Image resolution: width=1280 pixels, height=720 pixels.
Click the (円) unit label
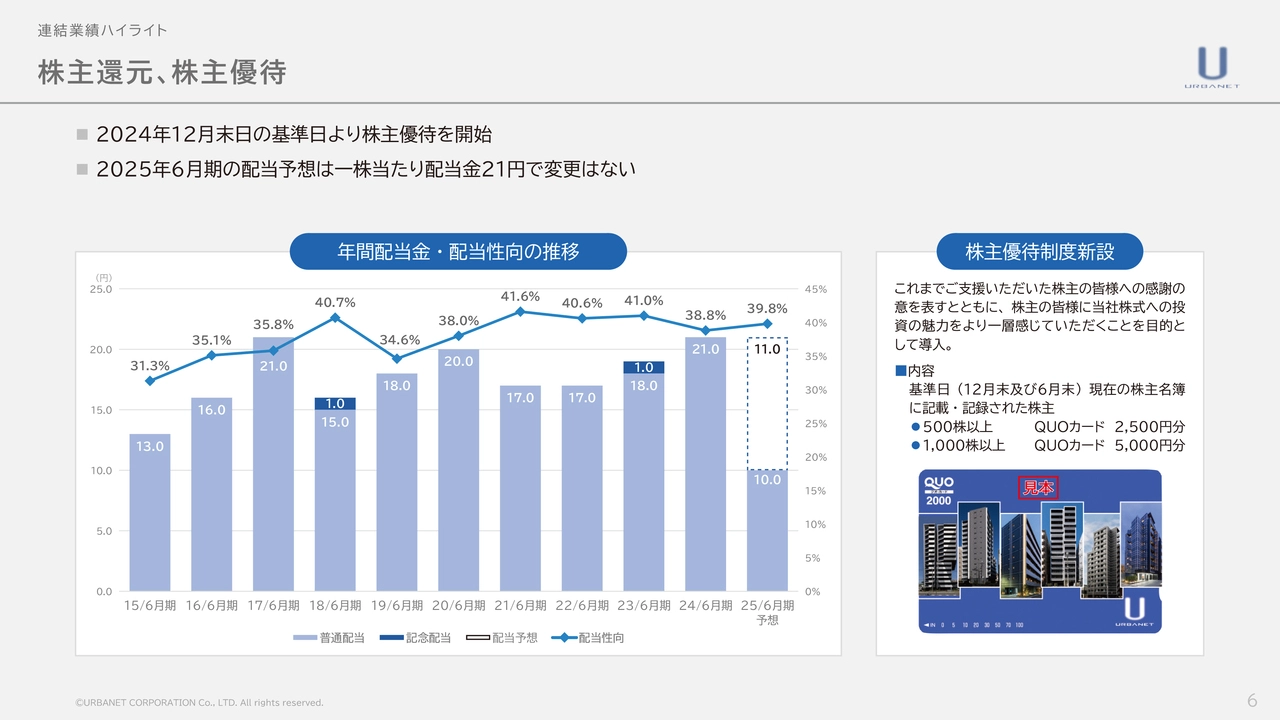[104, 277]
